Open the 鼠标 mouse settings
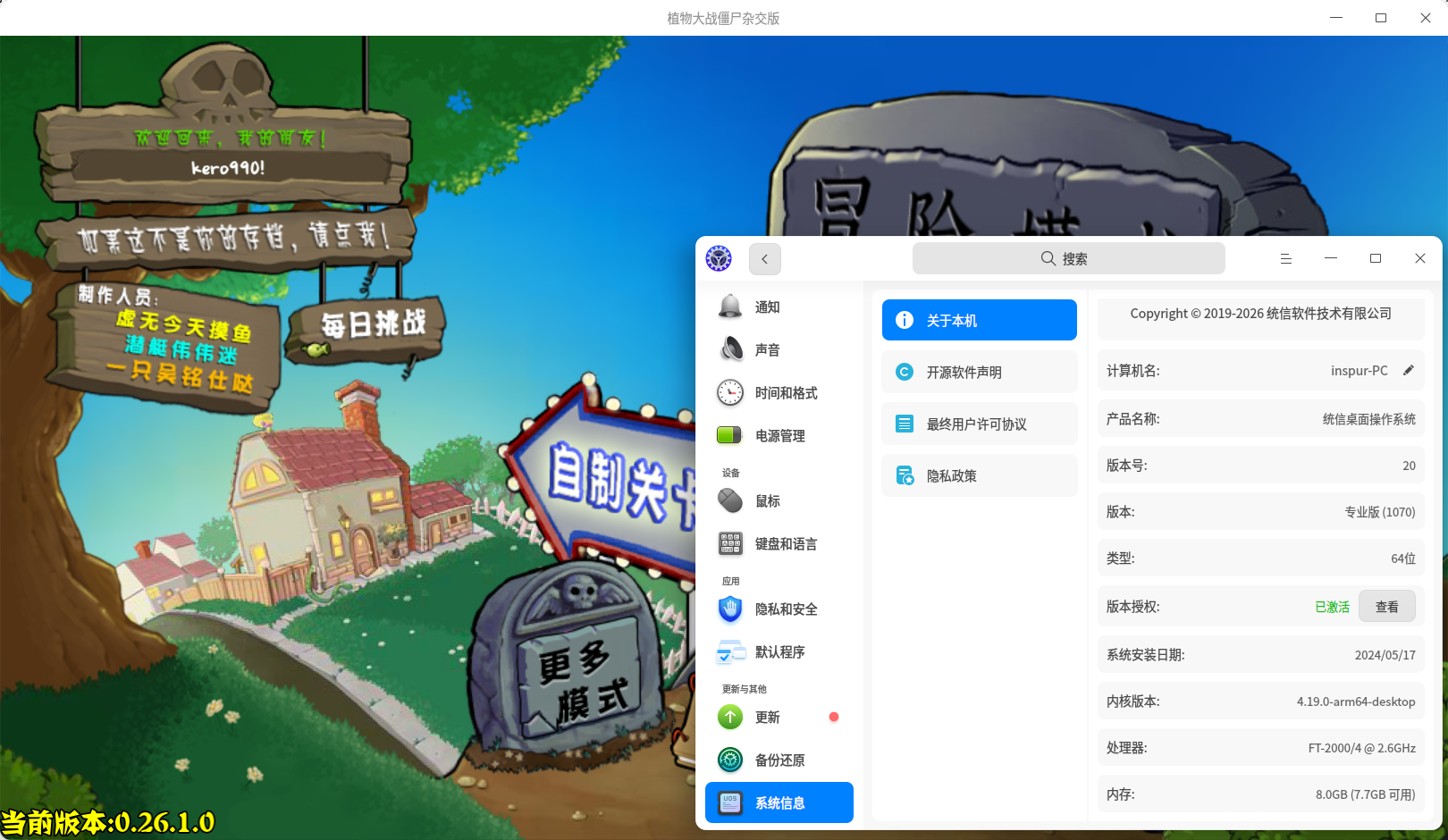Viewport: 1448px width, 840px height. pos(779,501)
